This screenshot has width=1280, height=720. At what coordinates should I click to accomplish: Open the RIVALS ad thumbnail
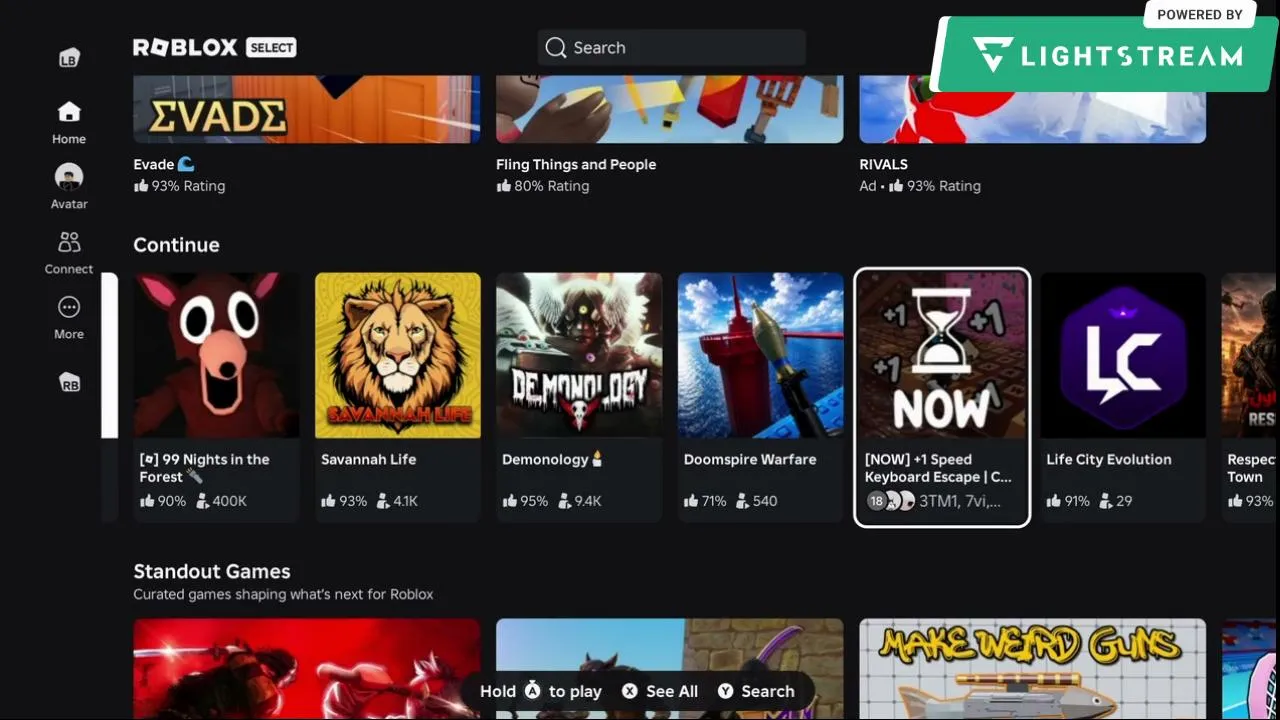point(1033,109)
